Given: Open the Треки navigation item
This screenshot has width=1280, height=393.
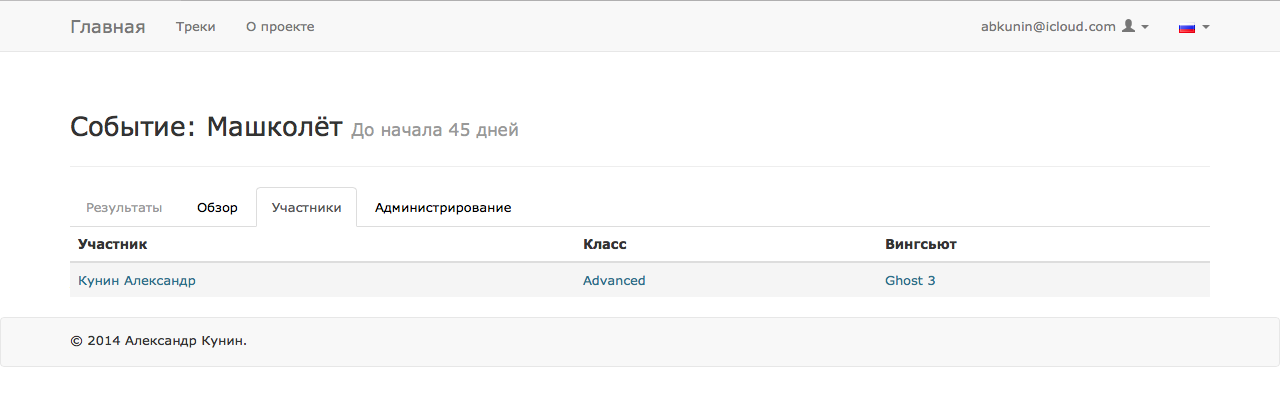Looking at the screenshot, I should point(195,27).
